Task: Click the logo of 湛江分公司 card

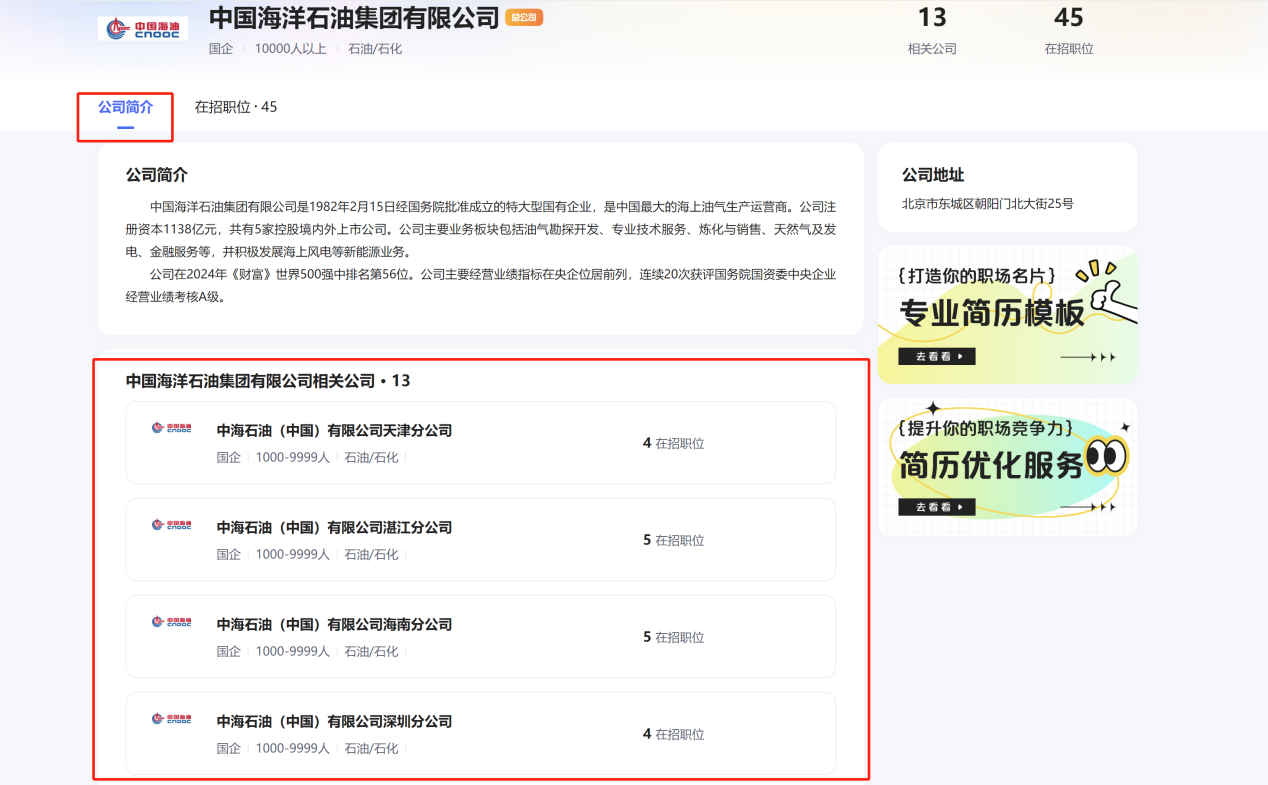Action: pos(171,525)
